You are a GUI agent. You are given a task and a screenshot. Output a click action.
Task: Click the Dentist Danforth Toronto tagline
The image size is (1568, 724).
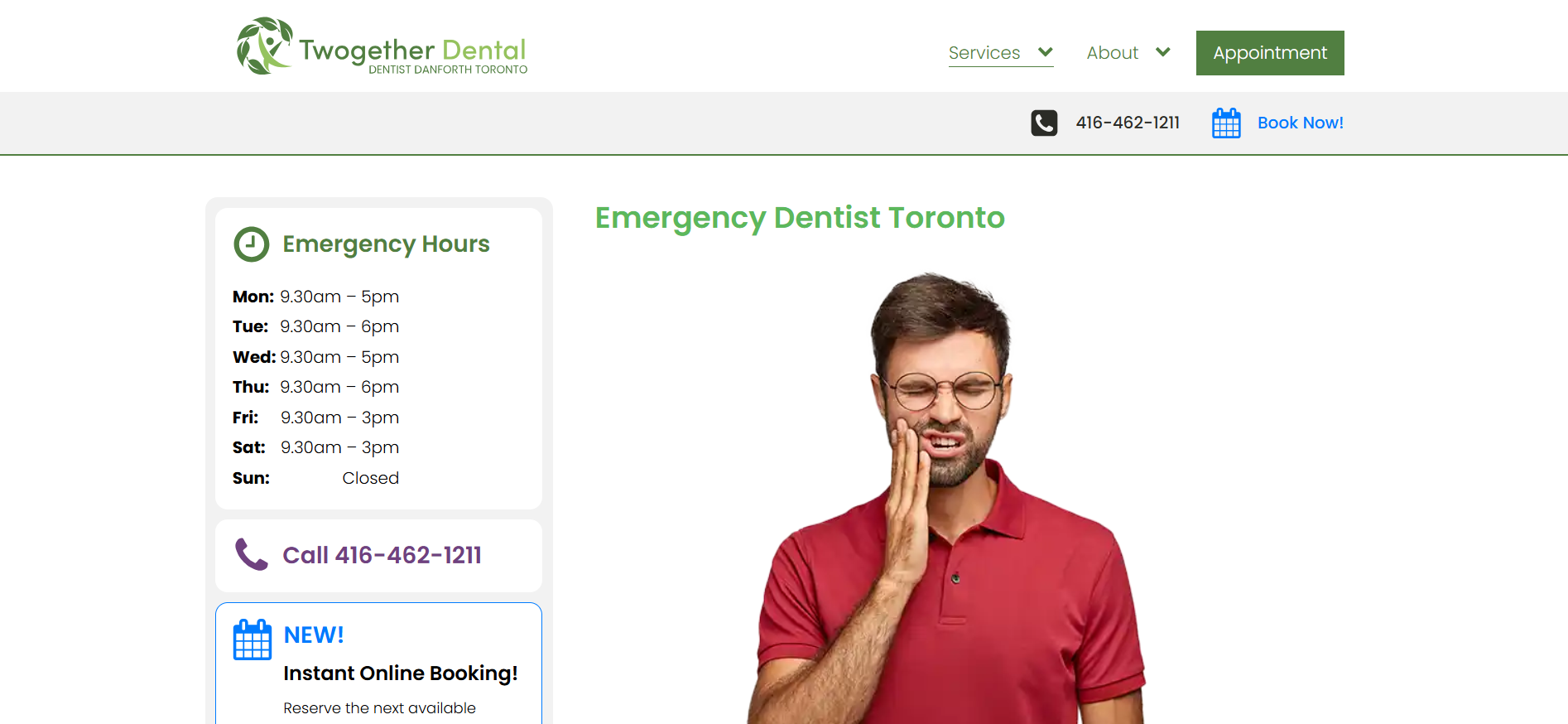(x=448, y=70)
